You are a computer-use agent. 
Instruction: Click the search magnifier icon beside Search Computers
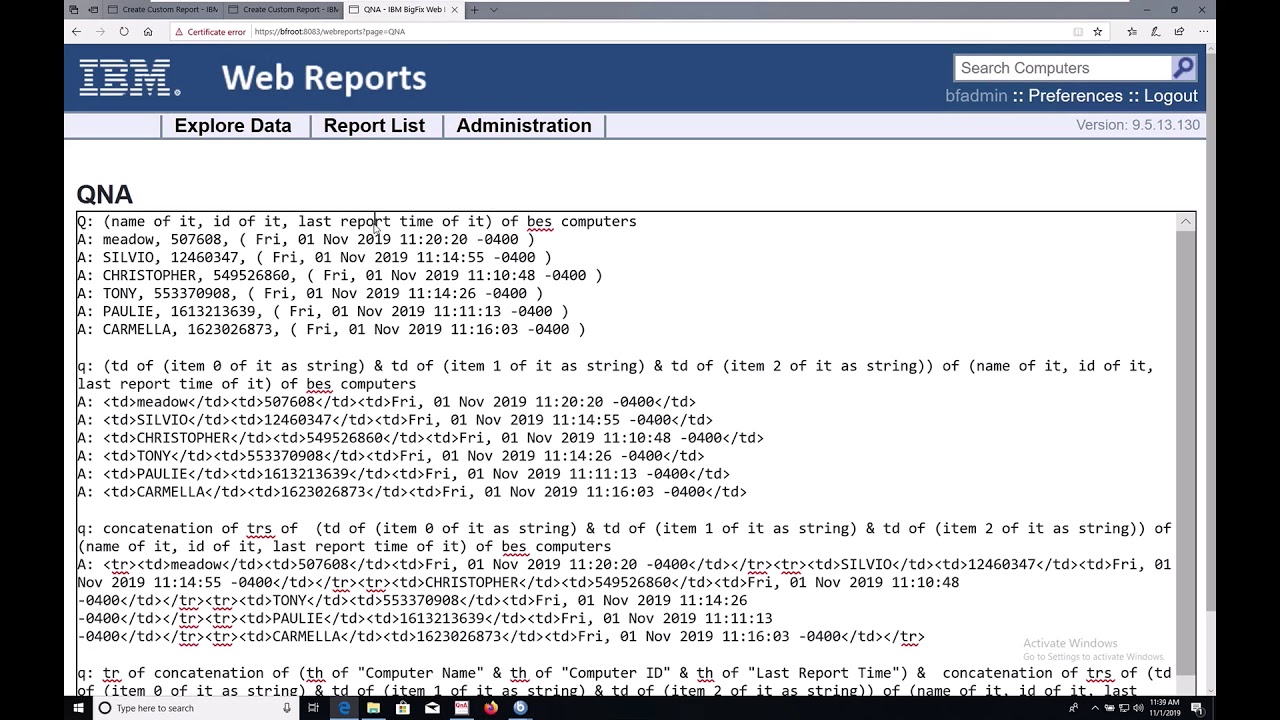coord(1184,68)
